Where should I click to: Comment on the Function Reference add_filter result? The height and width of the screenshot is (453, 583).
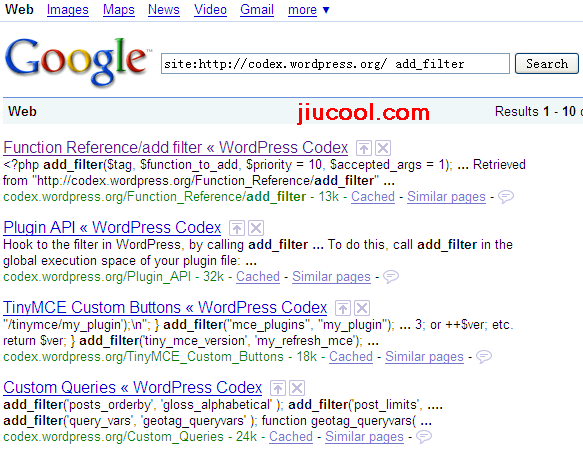(506, 196)
